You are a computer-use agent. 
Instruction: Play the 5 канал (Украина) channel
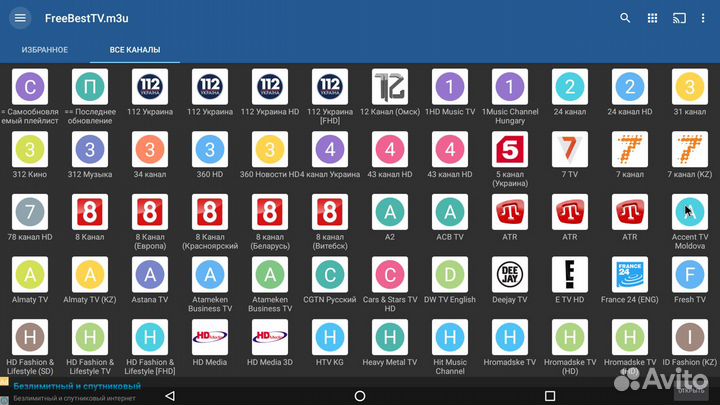[510, 150]
